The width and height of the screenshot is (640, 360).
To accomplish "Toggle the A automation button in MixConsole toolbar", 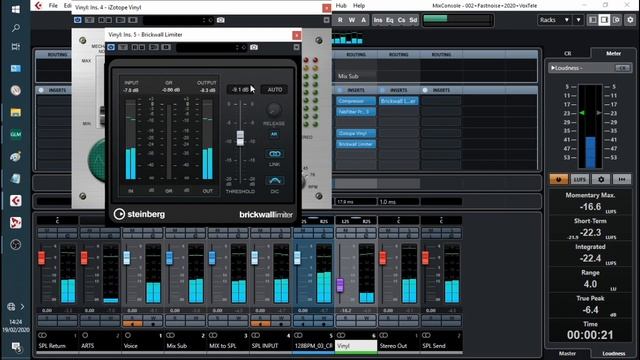I will pyautogui.click(x=363, y=20).
